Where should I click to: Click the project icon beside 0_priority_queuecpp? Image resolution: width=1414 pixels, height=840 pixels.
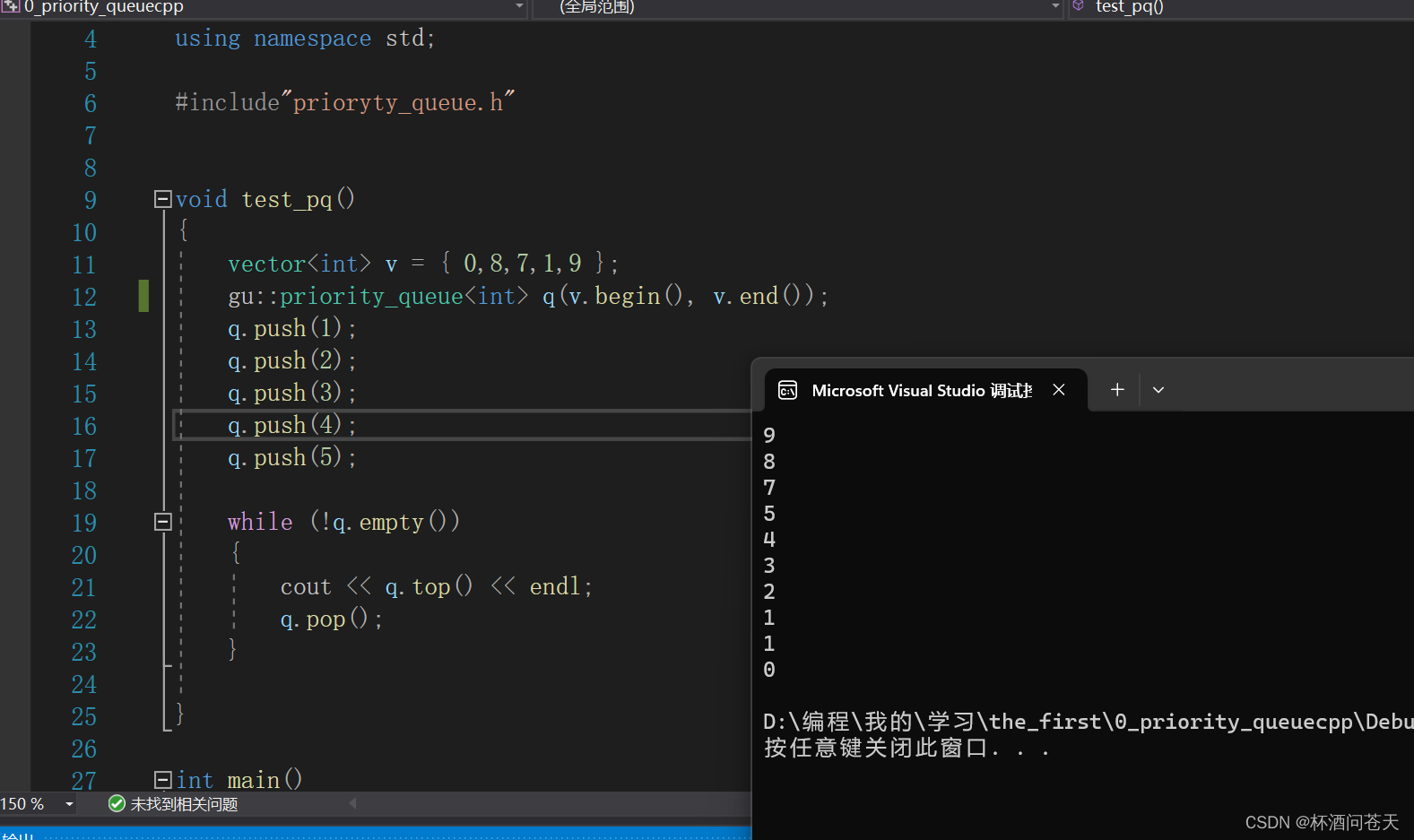11,6
